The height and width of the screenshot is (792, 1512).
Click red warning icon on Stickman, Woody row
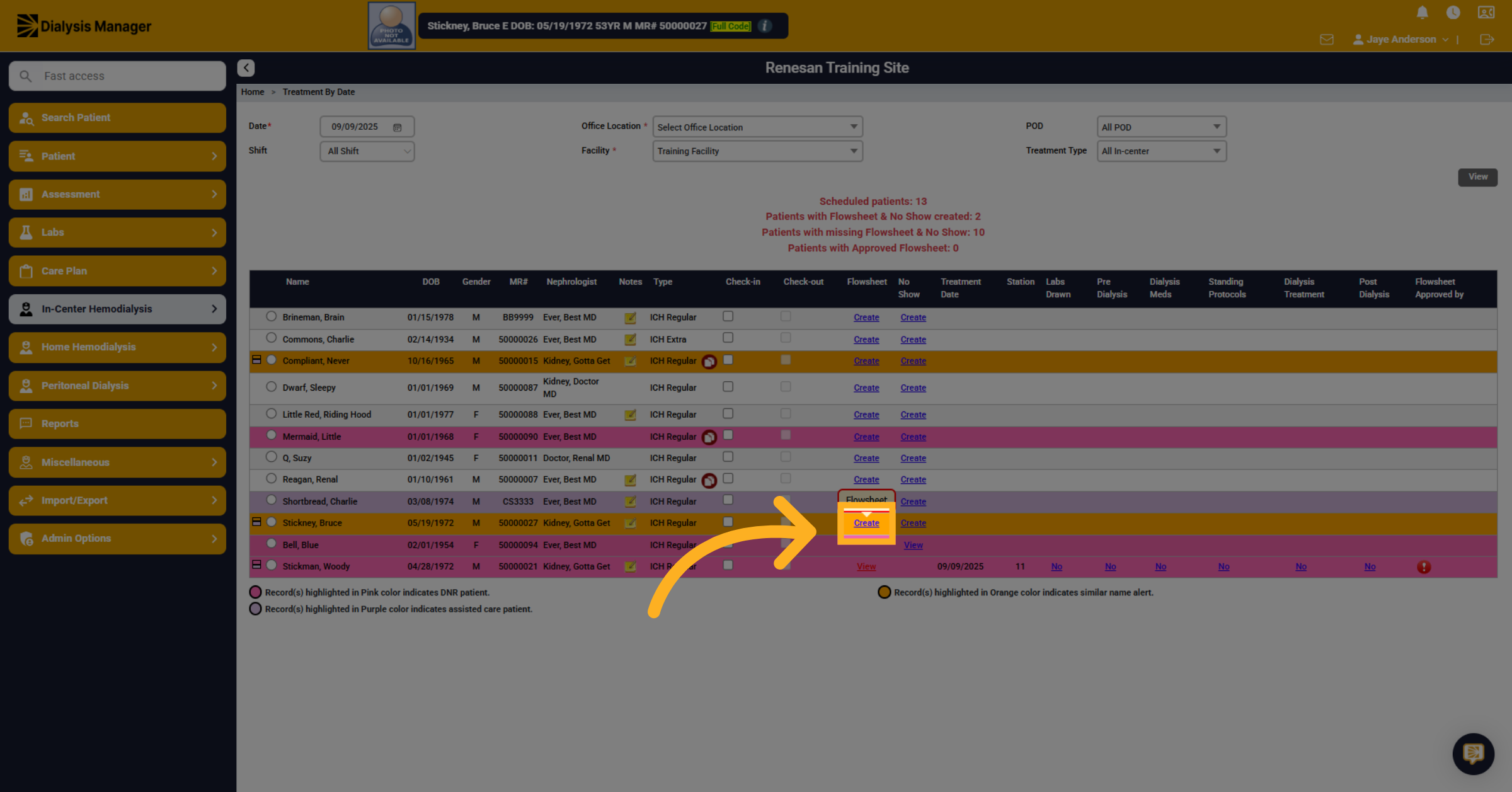(1423, 567)
